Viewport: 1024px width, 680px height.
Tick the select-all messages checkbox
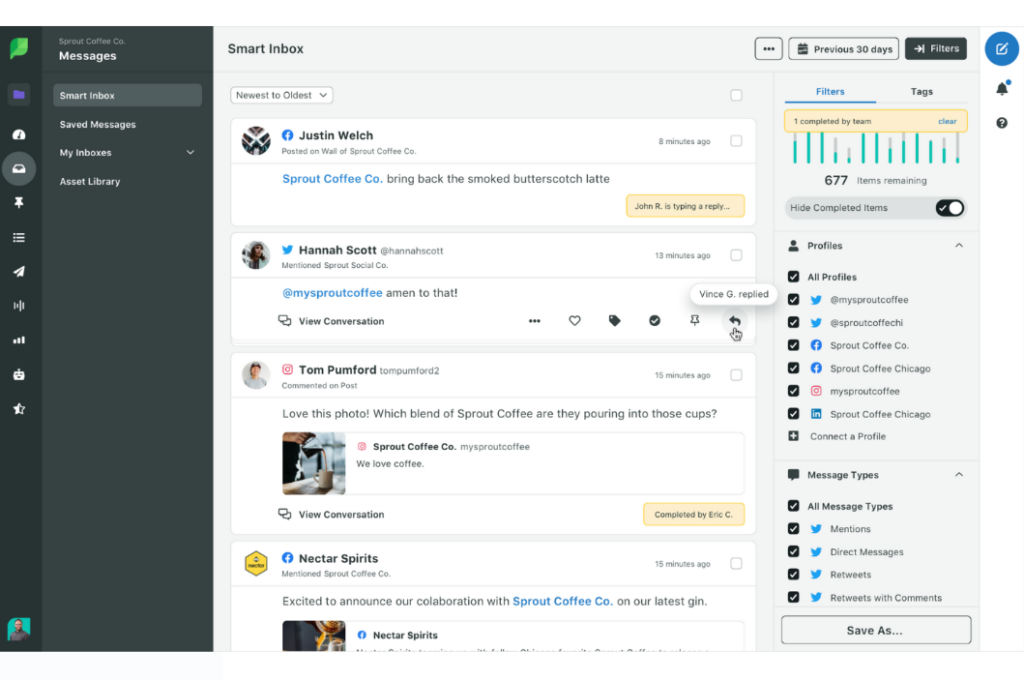coord(736,95)
